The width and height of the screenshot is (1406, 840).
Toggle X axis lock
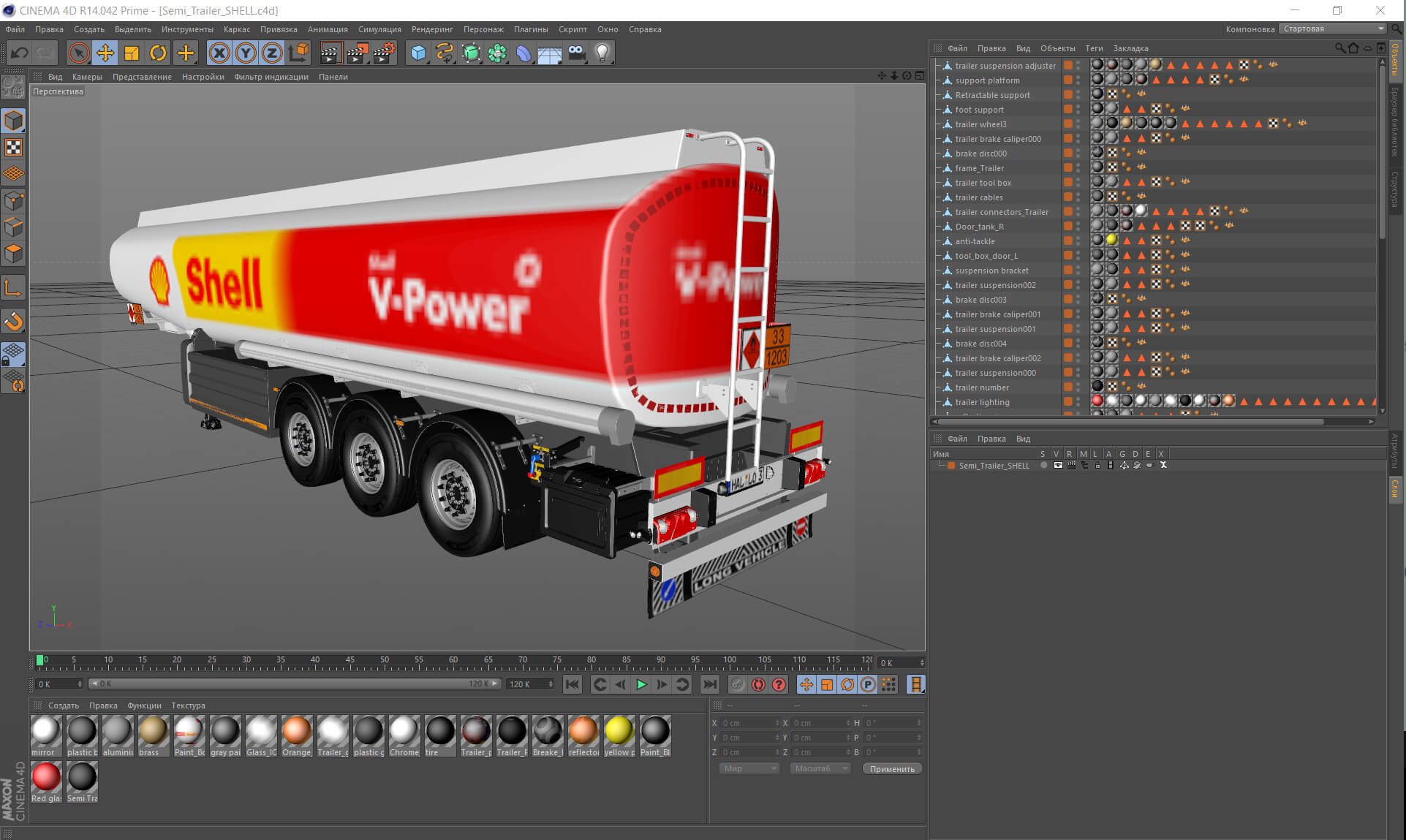click(x=219, y=53)
